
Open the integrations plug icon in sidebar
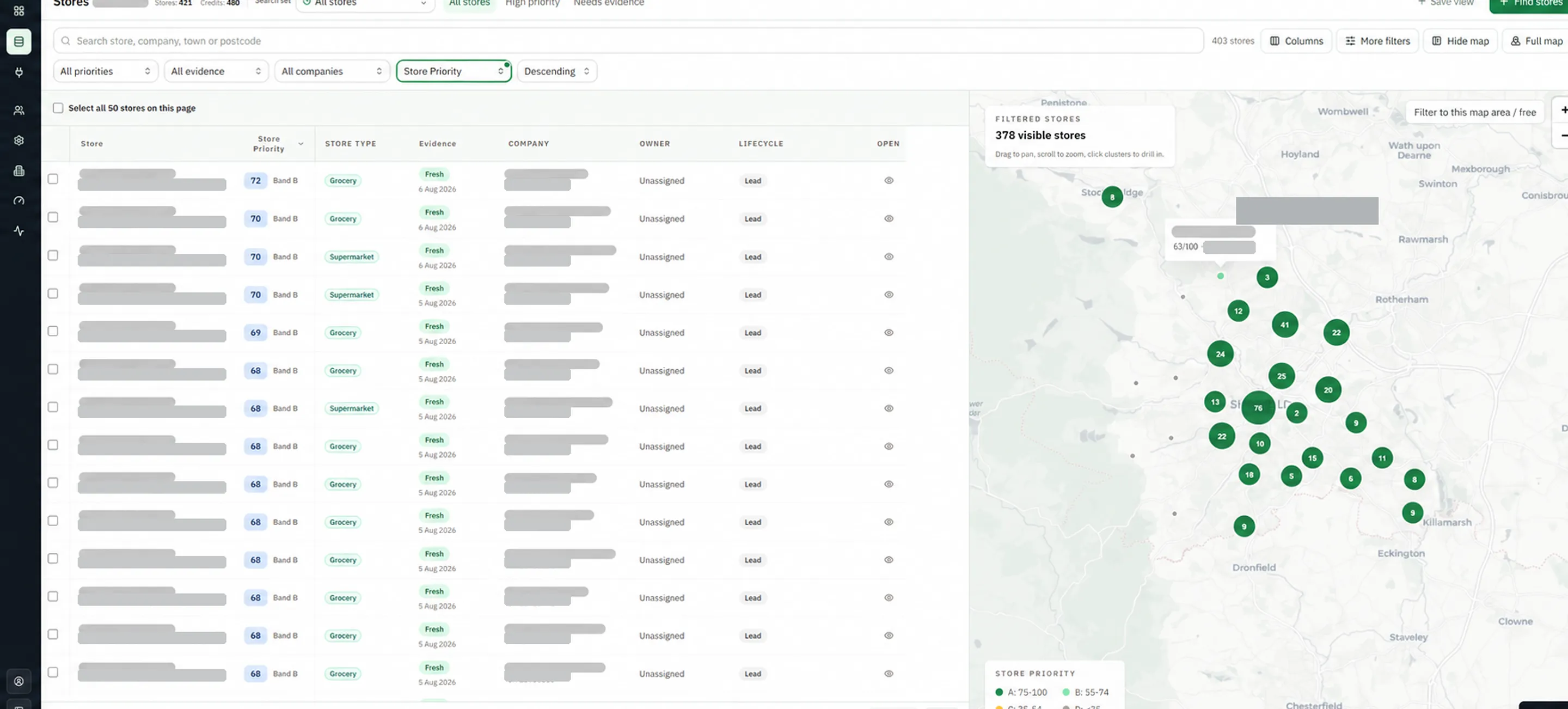[x=19, y=72]
